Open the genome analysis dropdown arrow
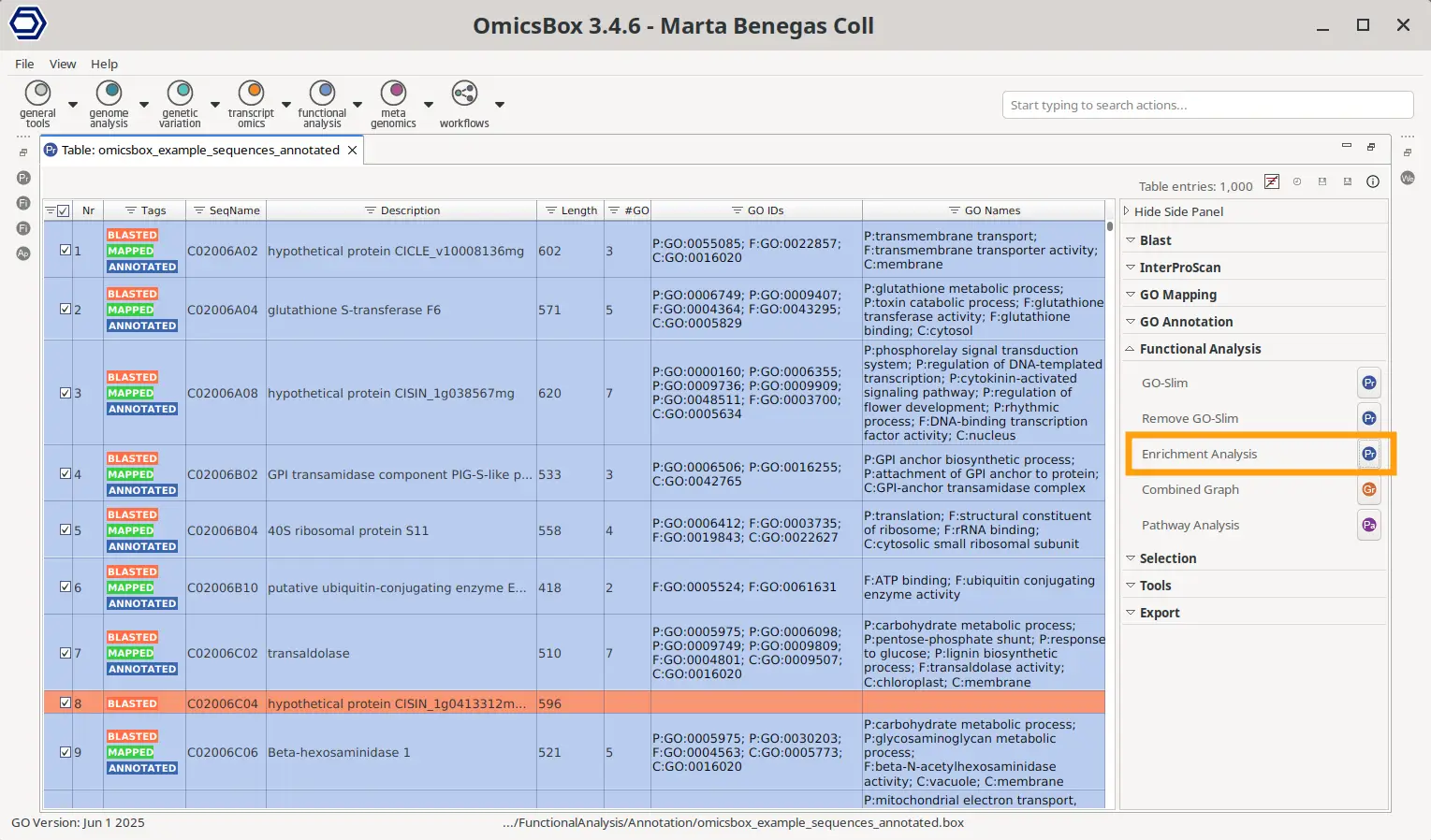Viewport: 1431px width, 840px height. pos(144,105)
